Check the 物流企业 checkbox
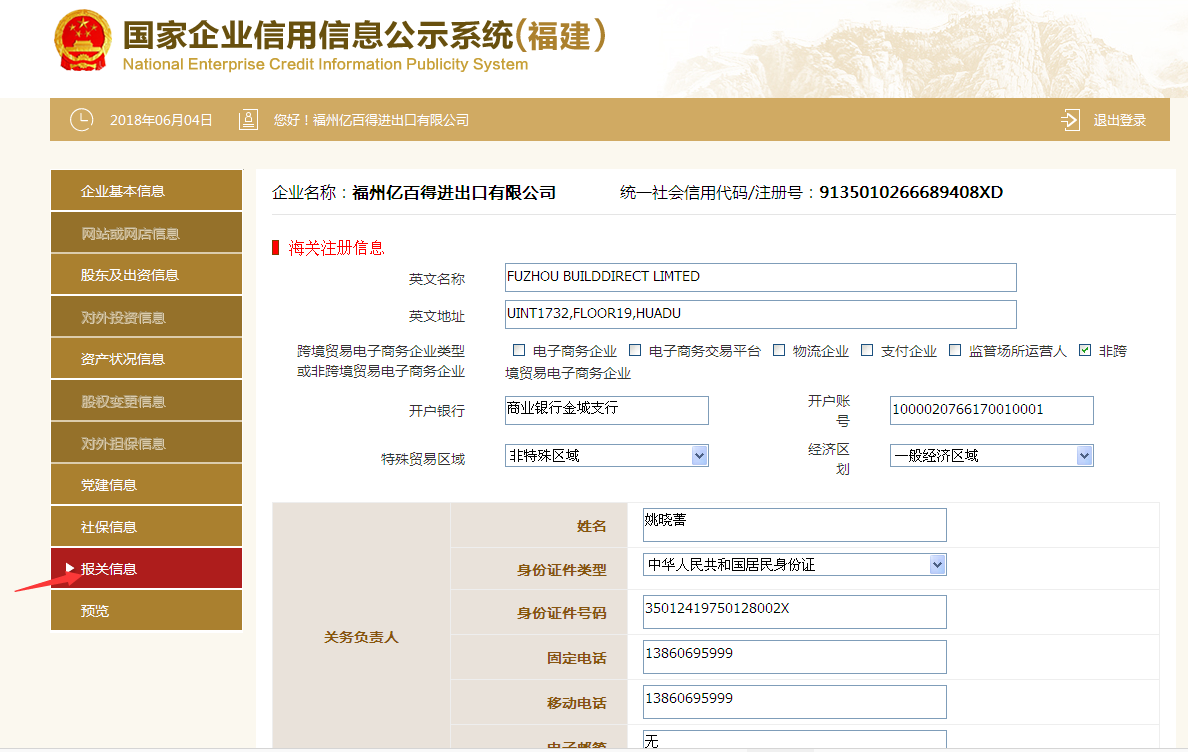Image resolution: width=1188 pixels, height=752 pixels. (x=779, y=351)
